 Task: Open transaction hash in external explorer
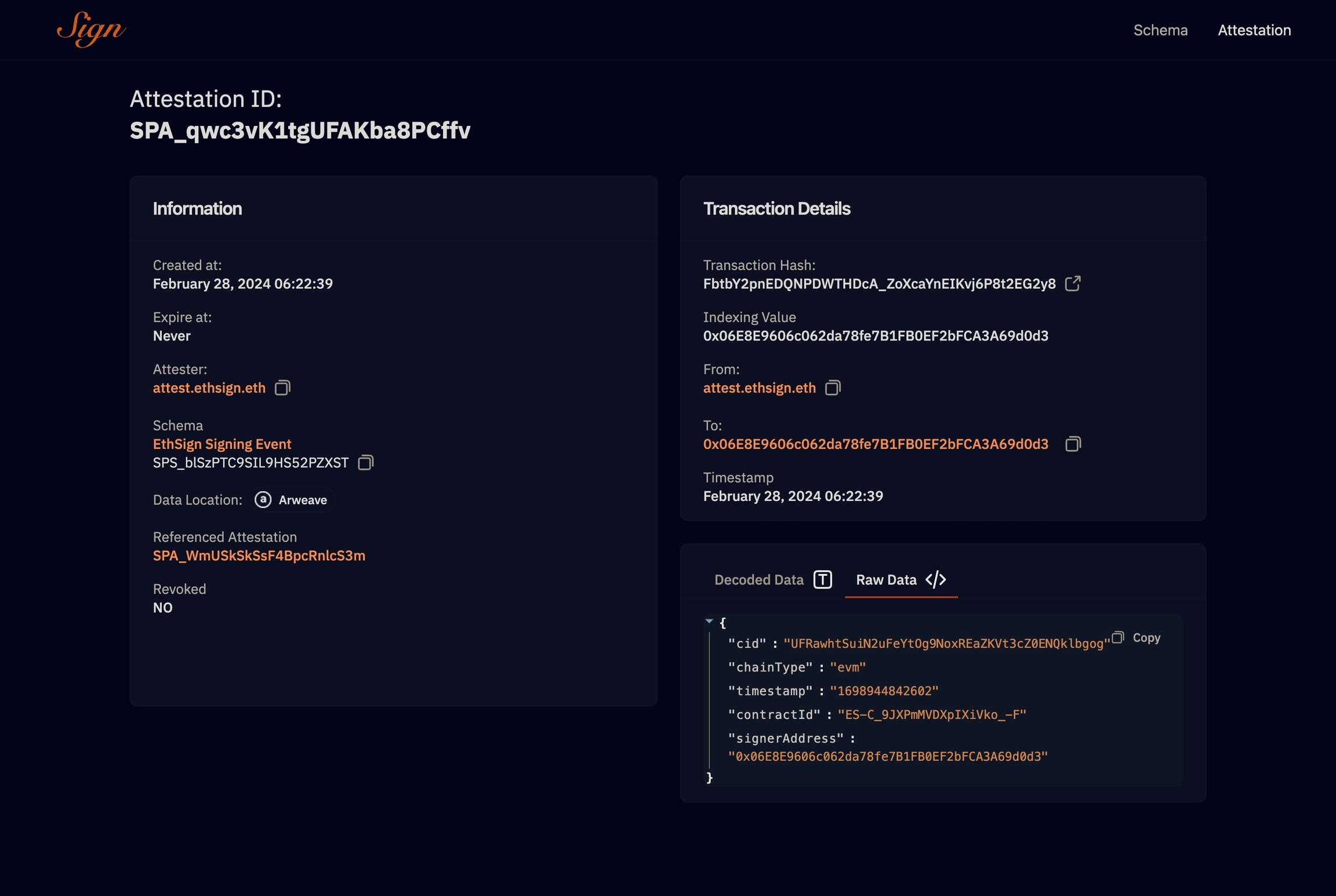pos(1074,283)
